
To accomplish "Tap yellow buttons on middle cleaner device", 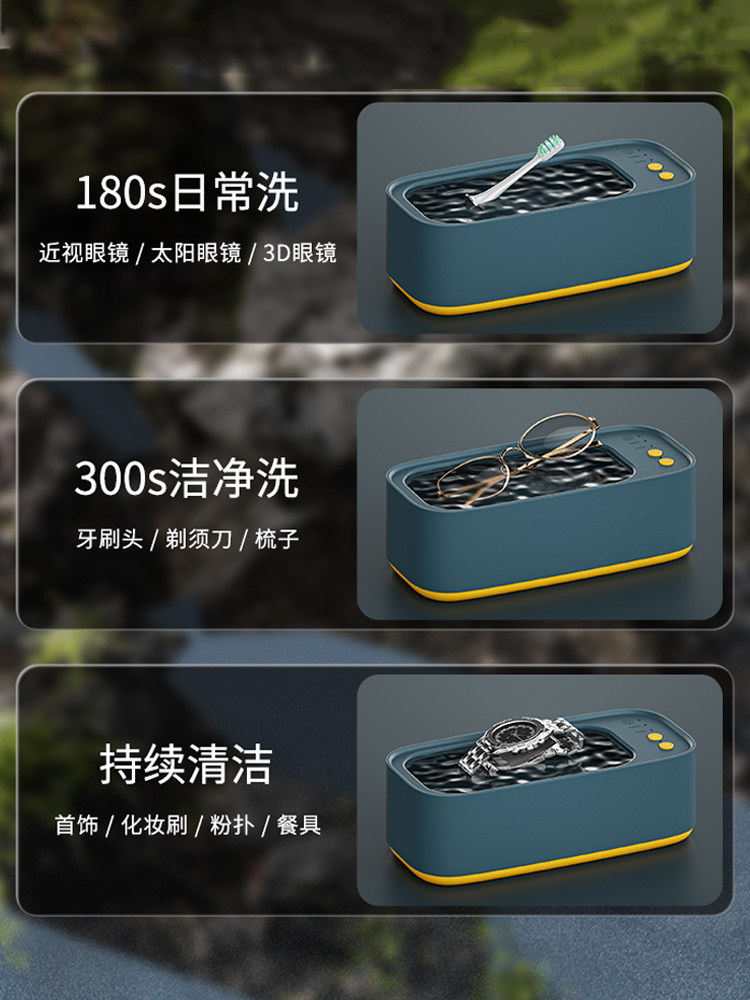I will [659, 457].
